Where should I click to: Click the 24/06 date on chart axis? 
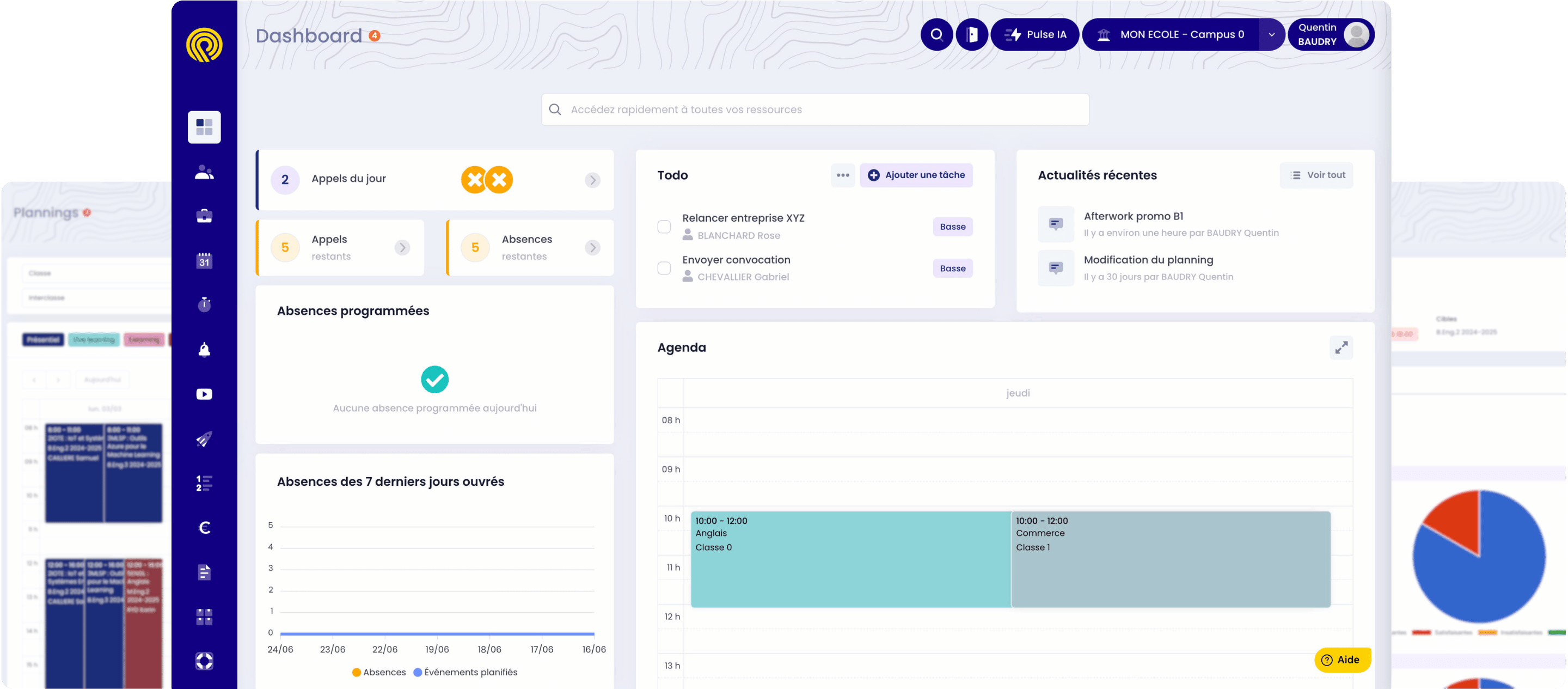[x=280, y=649]
